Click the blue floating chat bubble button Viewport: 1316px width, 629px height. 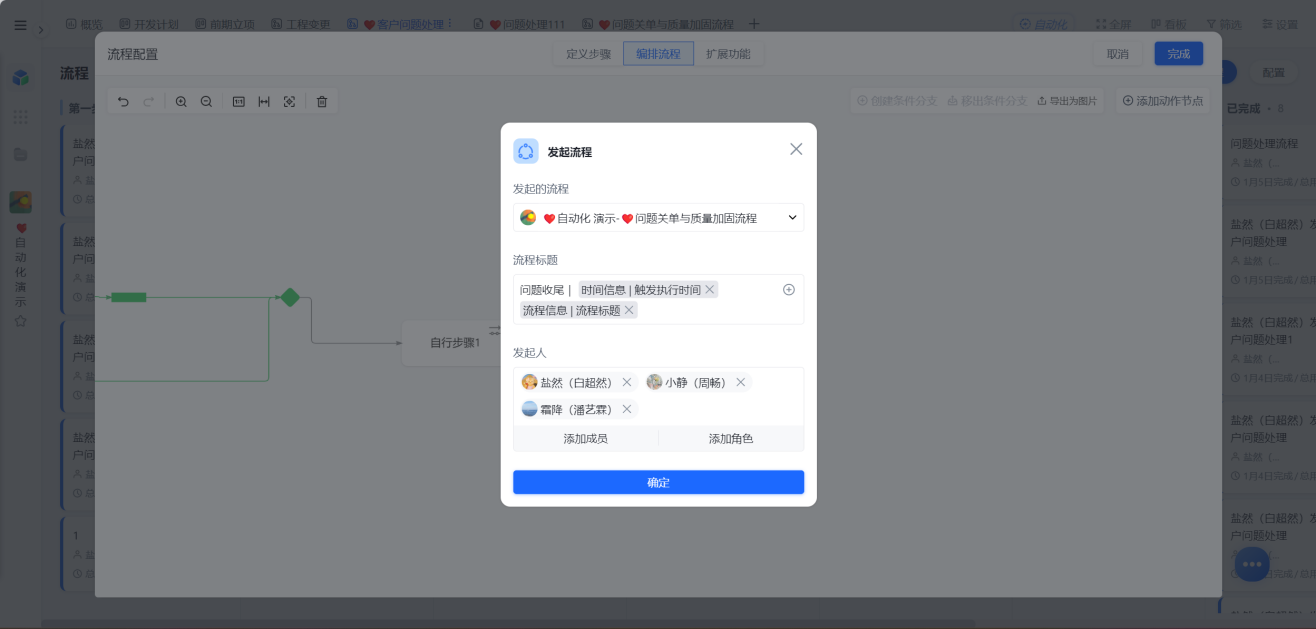[x=1252, y=564]
